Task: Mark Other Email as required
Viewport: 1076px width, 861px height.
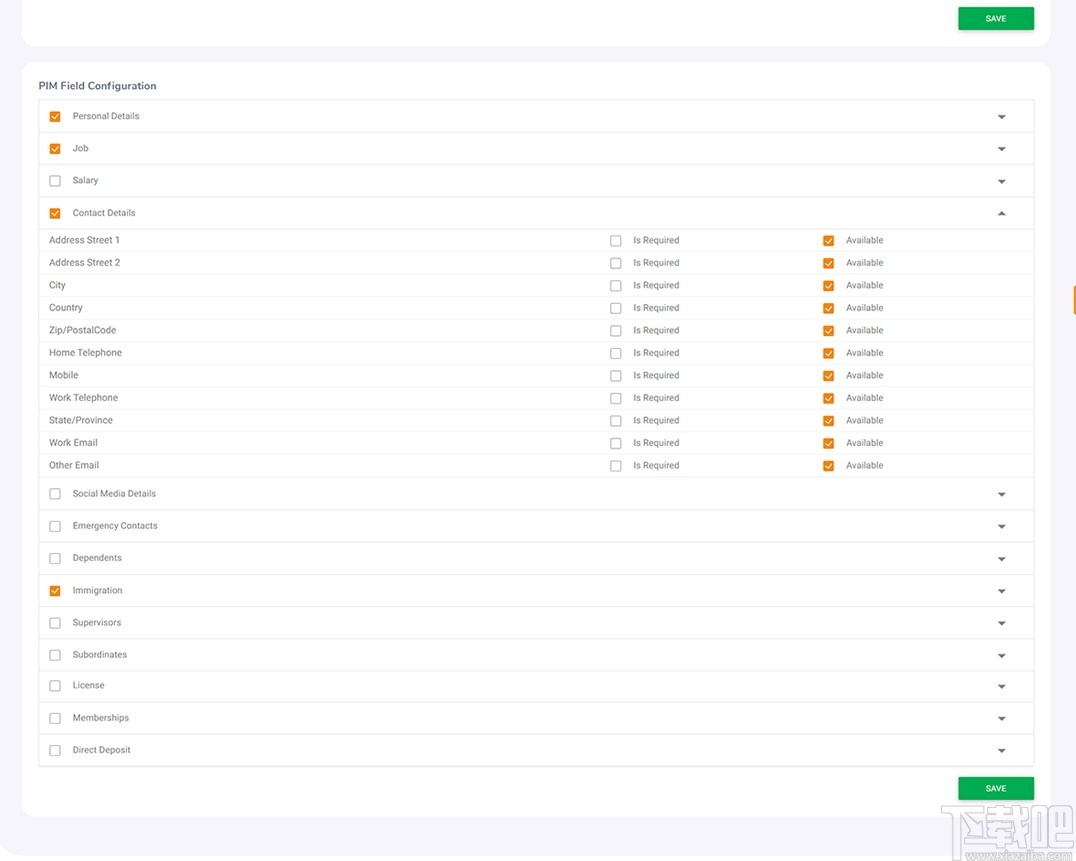Action: coord(616,466)
